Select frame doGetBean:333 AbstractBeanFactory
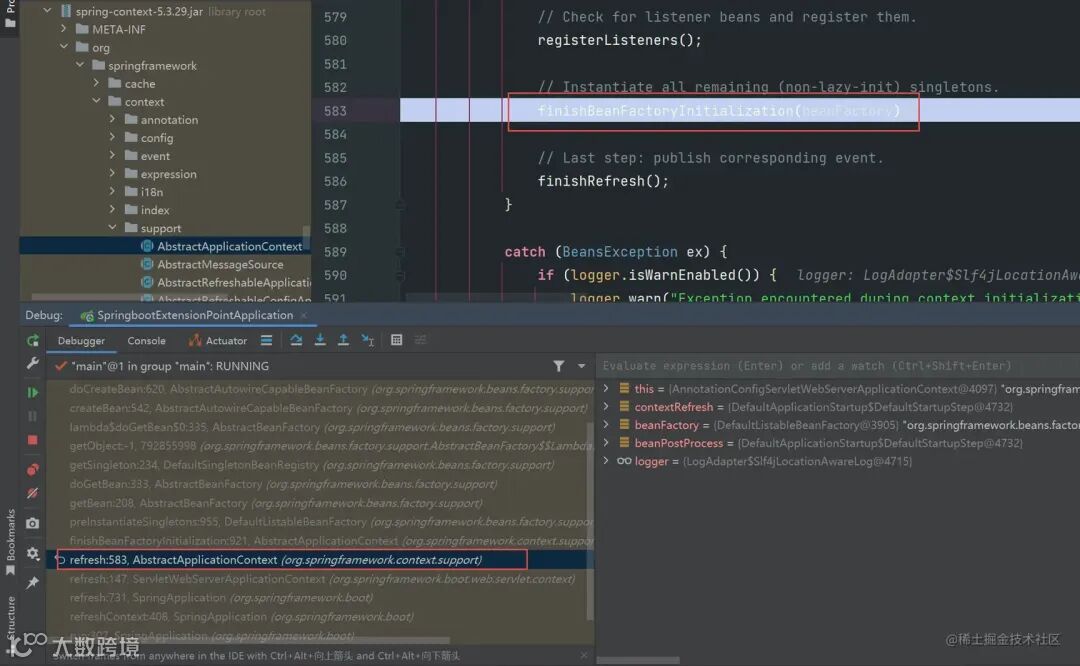Image resolution: width=1080 pixels, height=666 pixels. click(283, 484)
